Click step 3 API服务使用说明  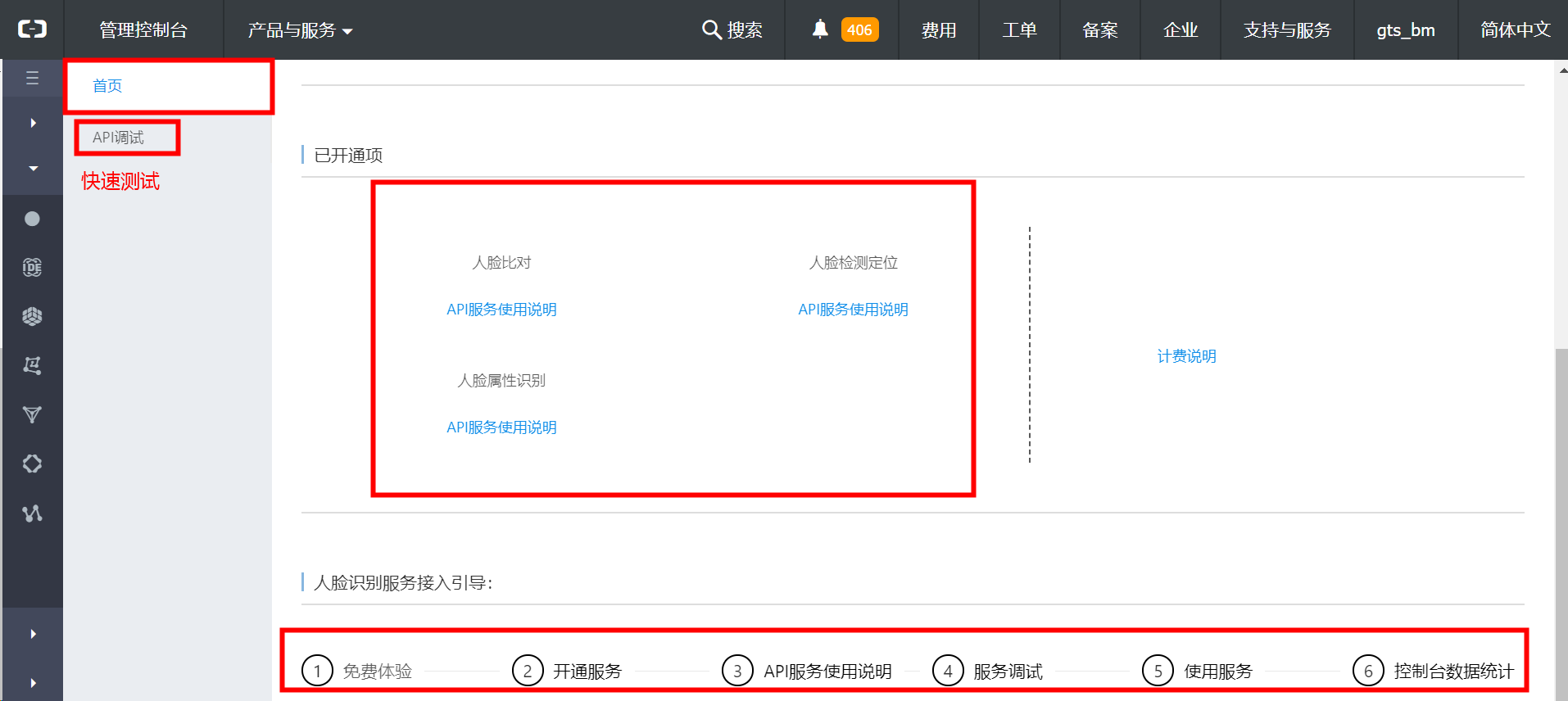click(807, 671)
